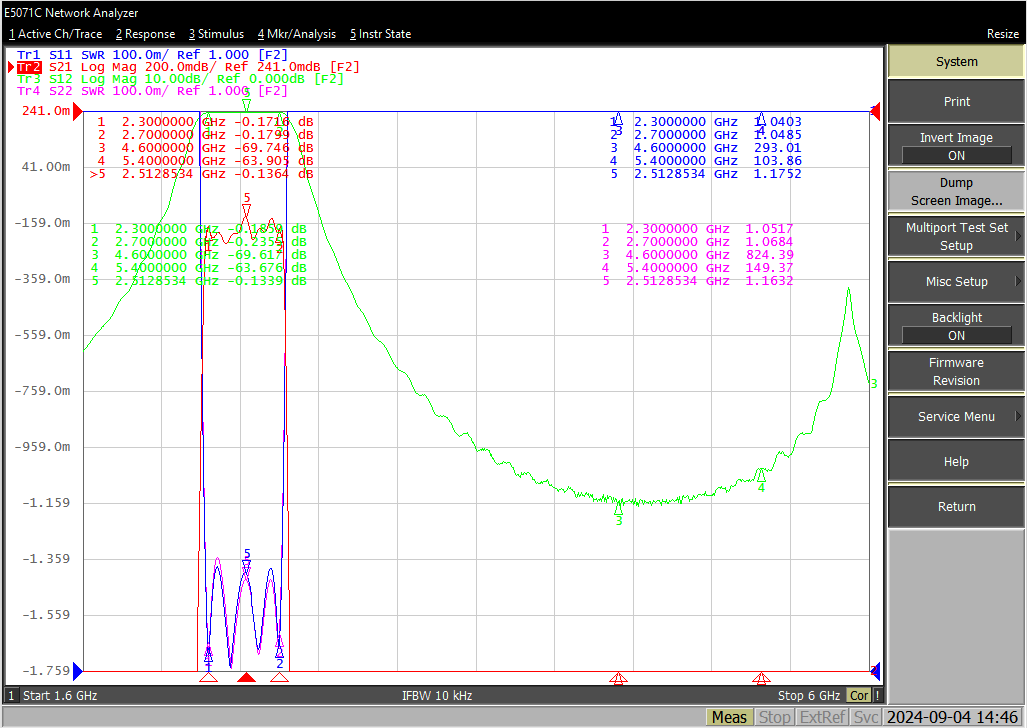Click the date and time display

tap(952, 718)
